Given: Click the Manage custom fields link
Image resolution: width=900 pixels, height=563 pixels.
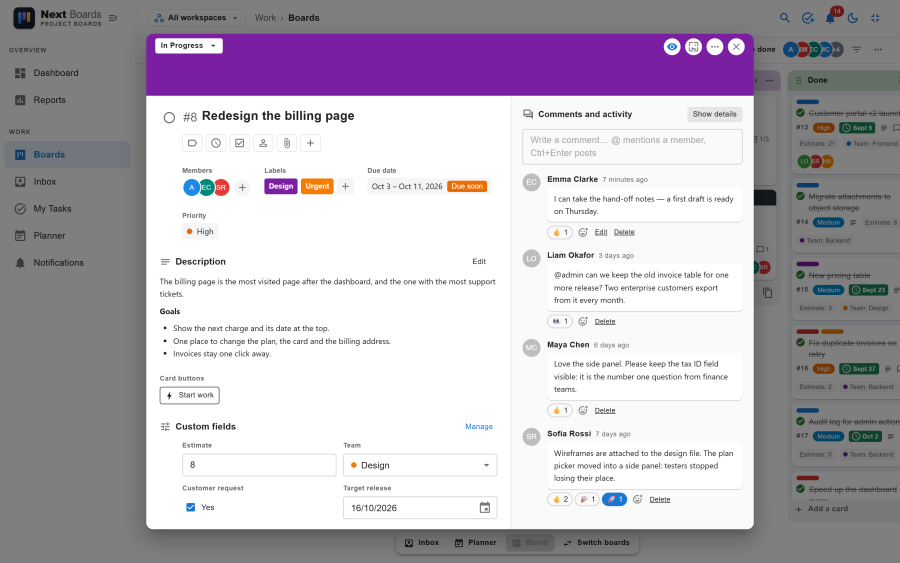Looking at the screenshot, I should point(479,426).
